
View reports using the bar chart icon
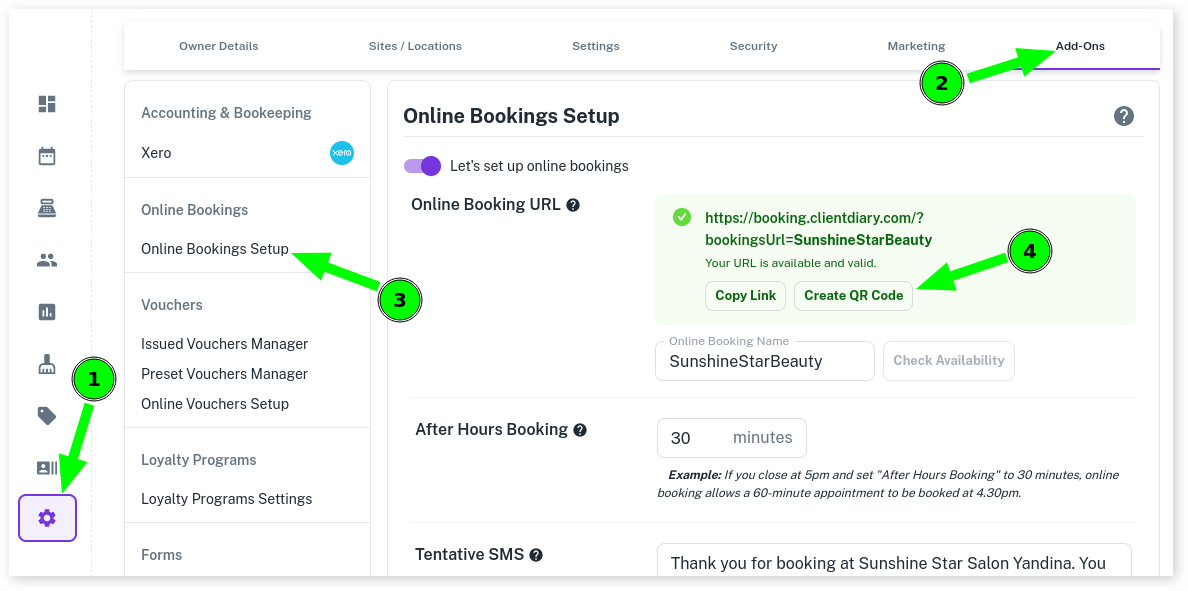click(x=47, y=312)
